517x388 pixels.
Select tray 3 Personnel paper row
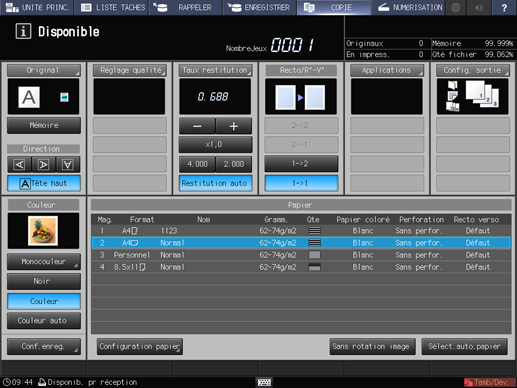[x=301, y=255]
